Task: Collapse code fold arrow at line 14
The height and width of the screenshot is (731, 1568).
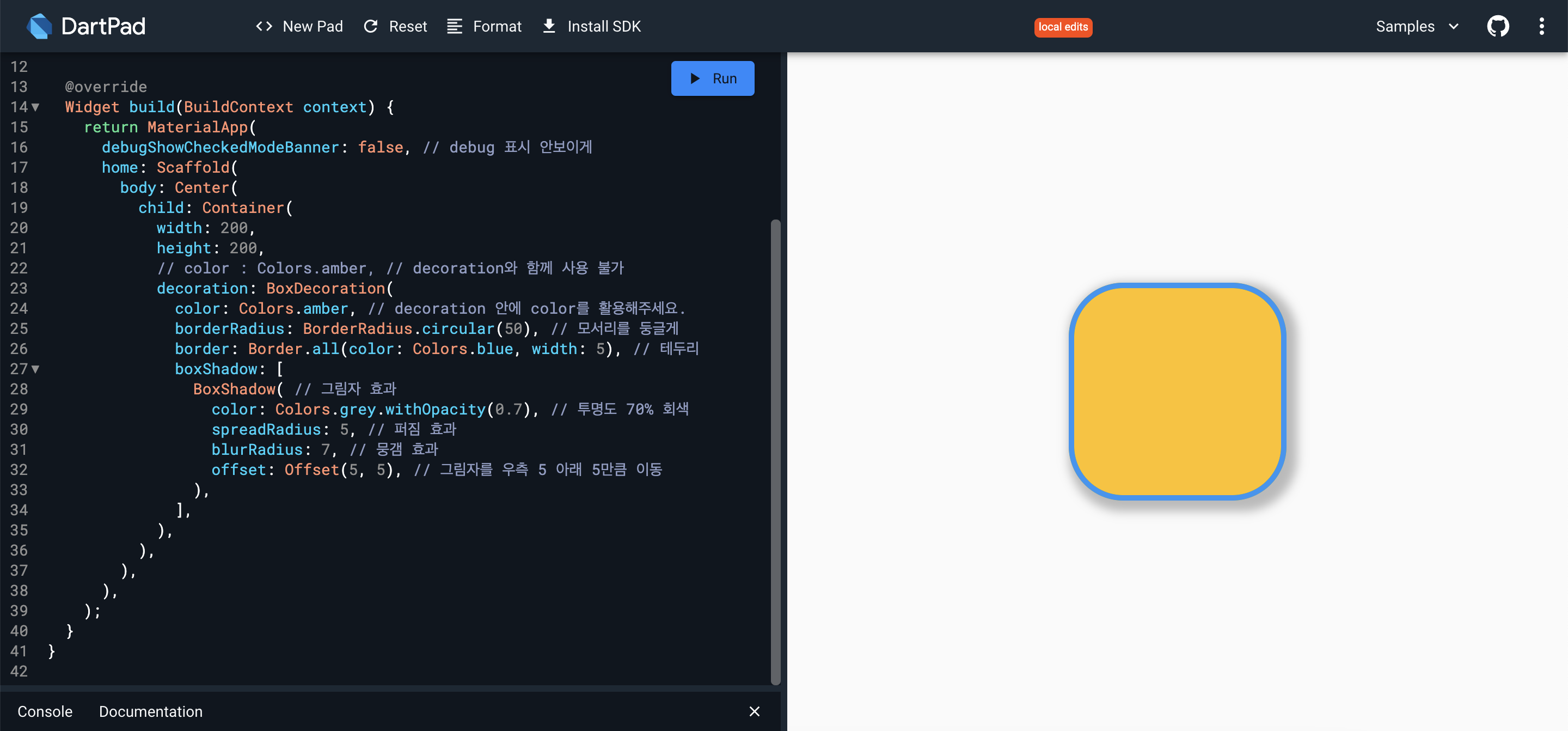Action: tap(35, 107)
